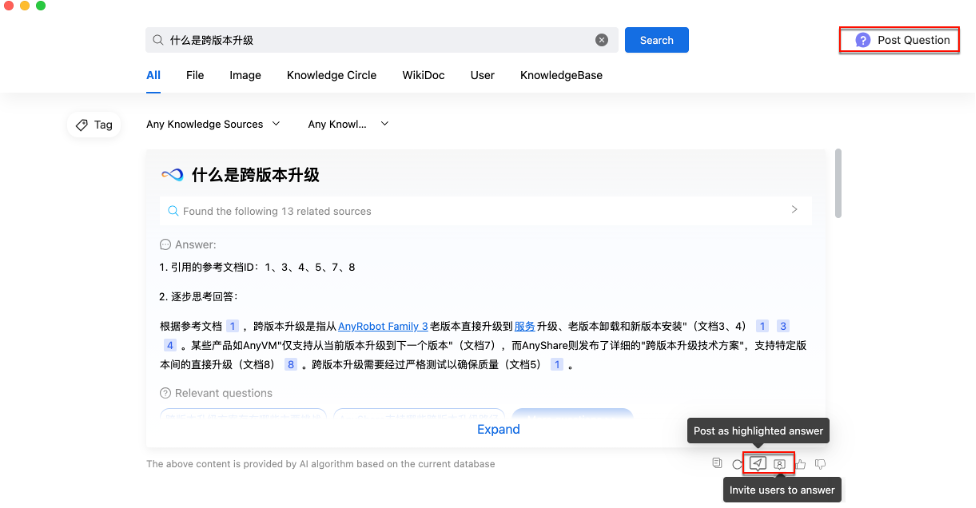This screenshot has width=976, height=508.
Task: Click the Invite users to answer icon
Action: click(x=779, y=464)
